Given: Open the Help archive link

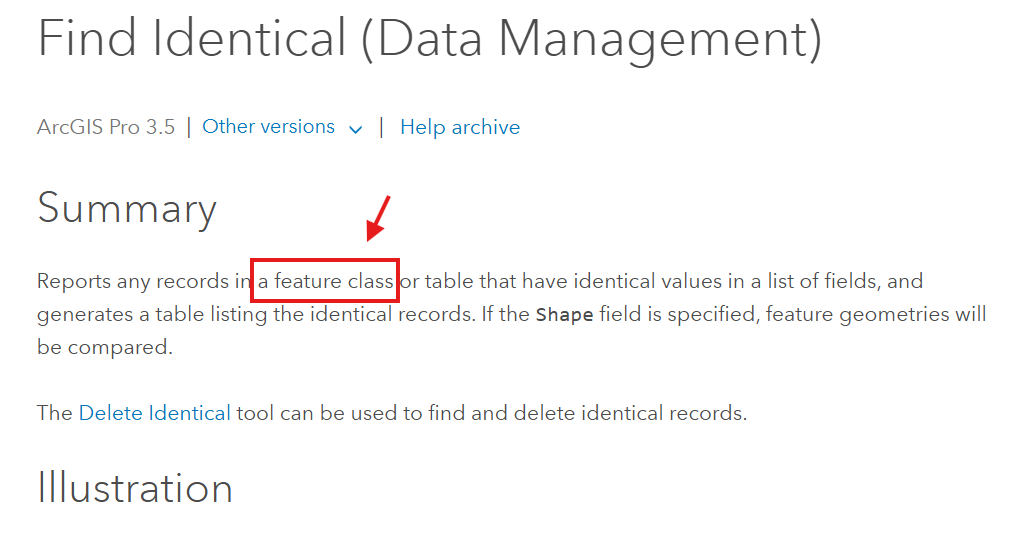Looking at the screenshot, I should click(460, 127).
